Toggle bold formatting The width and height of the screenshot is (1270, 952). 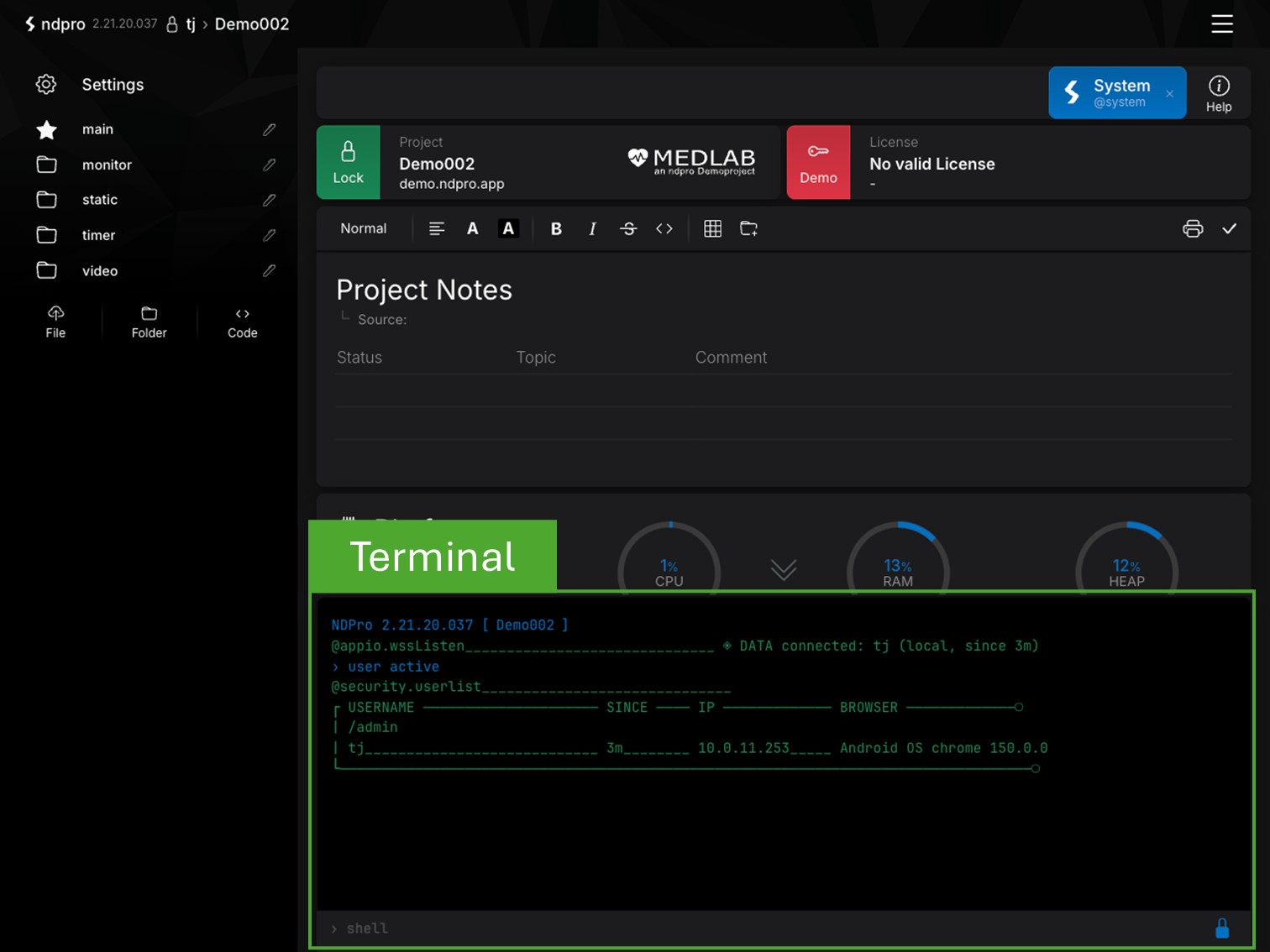click(x=556, y=228)
